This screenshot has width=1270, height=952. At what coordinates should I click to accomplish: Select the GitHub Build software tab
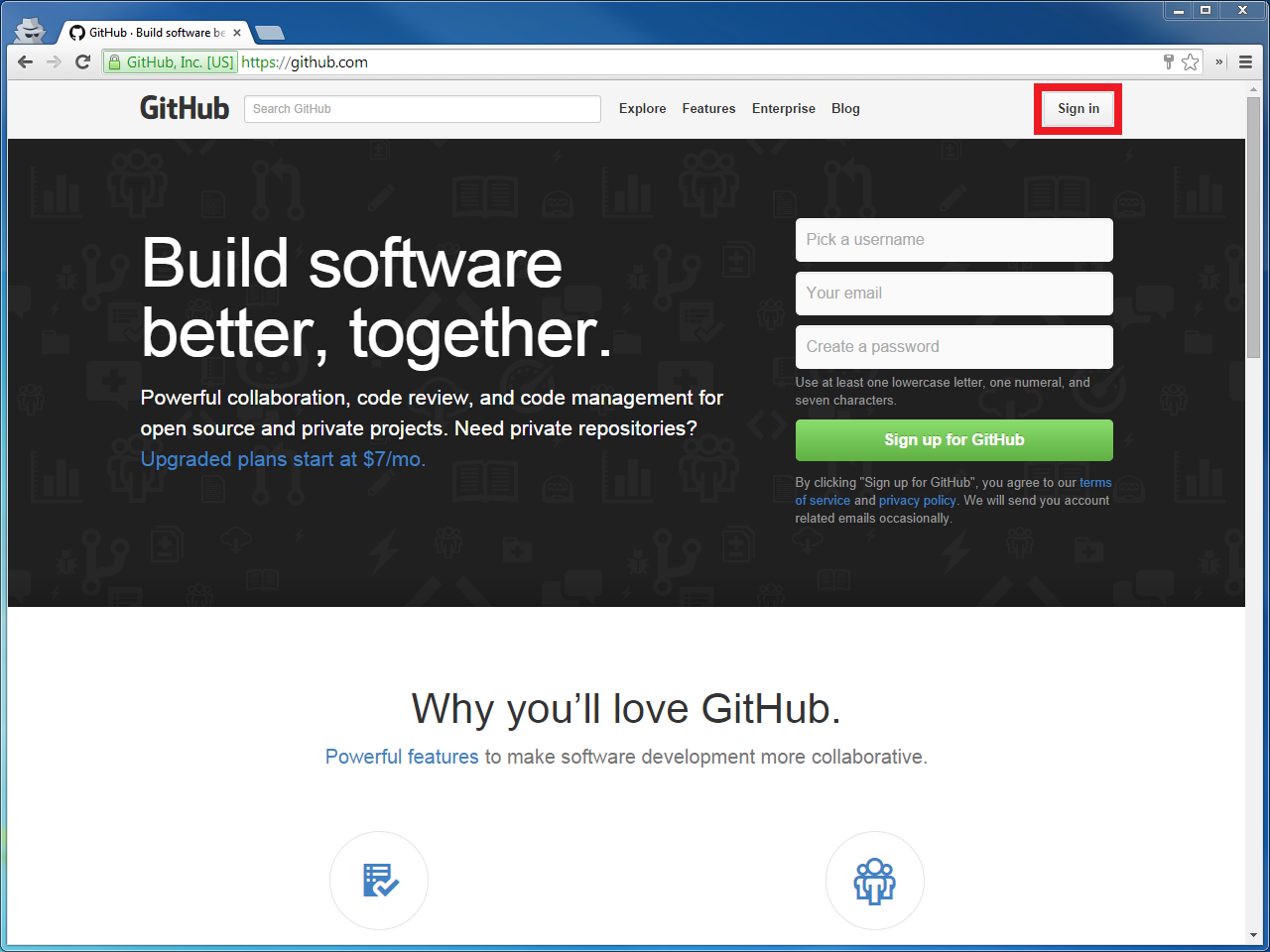tap(156, 33)
